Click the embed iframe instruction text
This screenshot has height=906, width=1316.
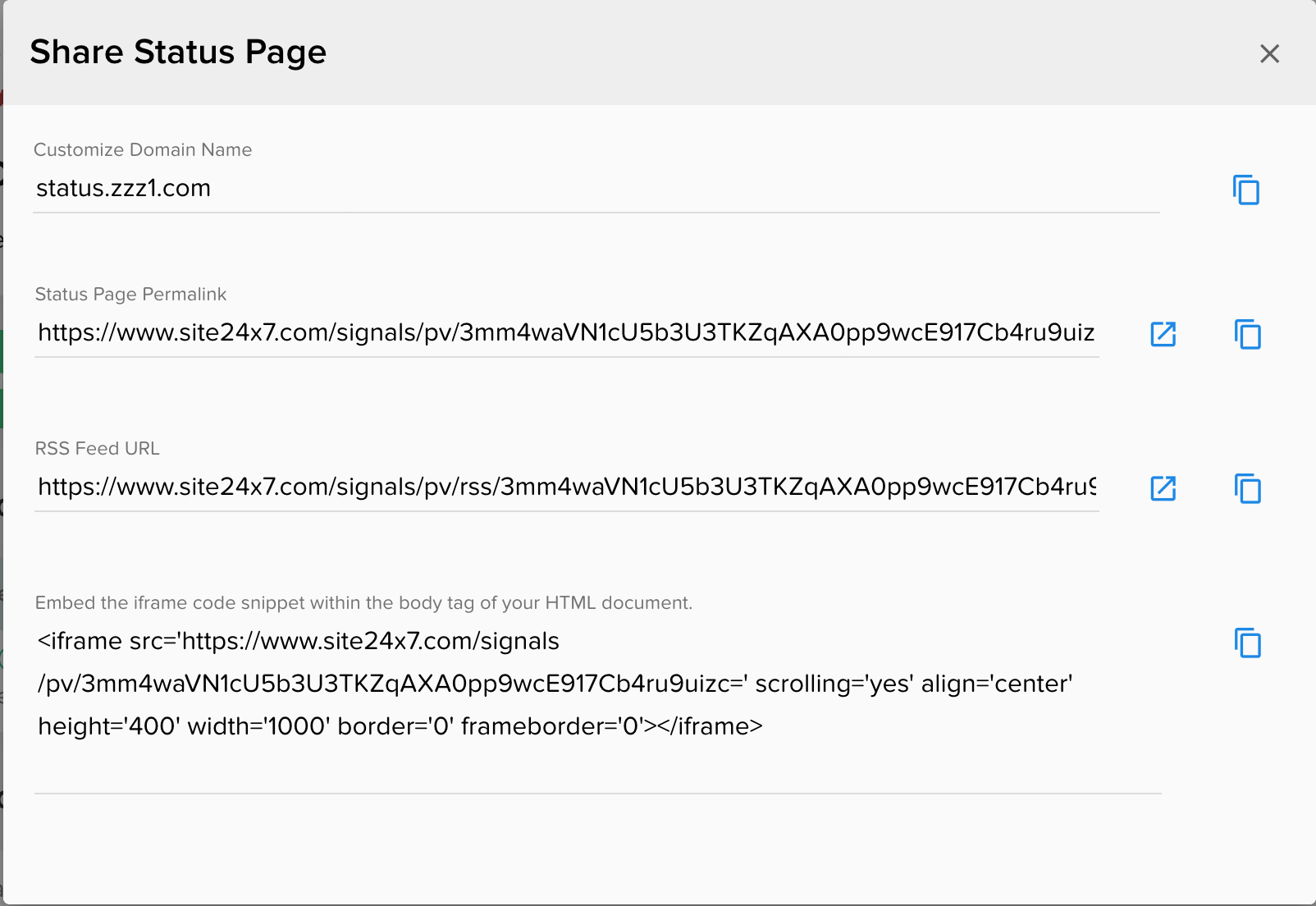[x=363, y=602]
